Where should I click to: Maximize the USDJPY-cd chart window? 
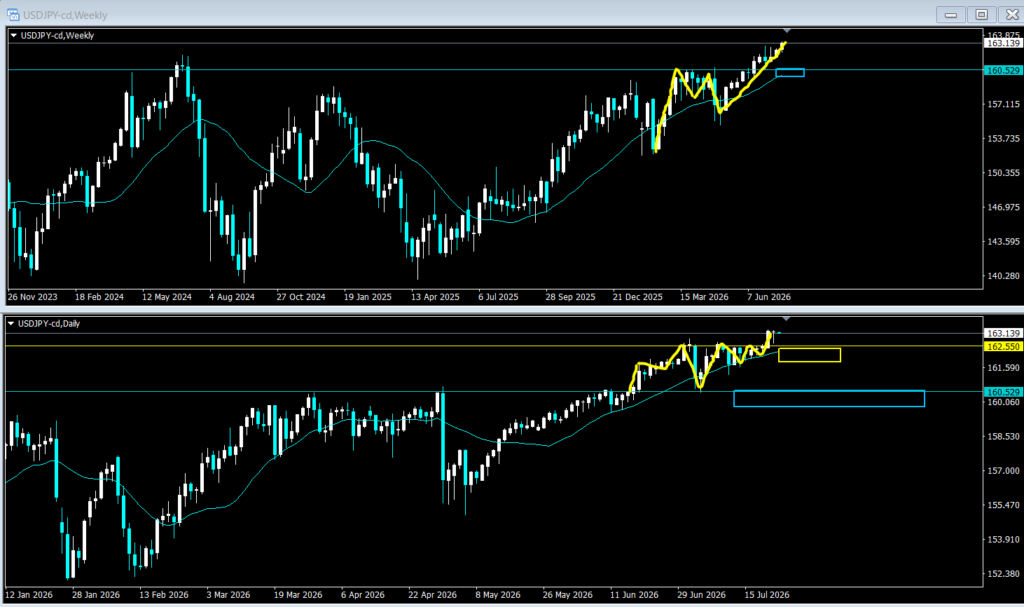pos(982,14)
